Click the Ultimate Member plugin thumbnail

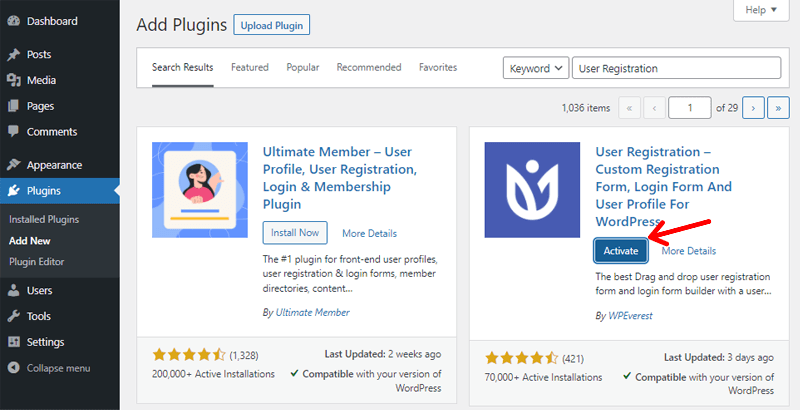point(200,190)
